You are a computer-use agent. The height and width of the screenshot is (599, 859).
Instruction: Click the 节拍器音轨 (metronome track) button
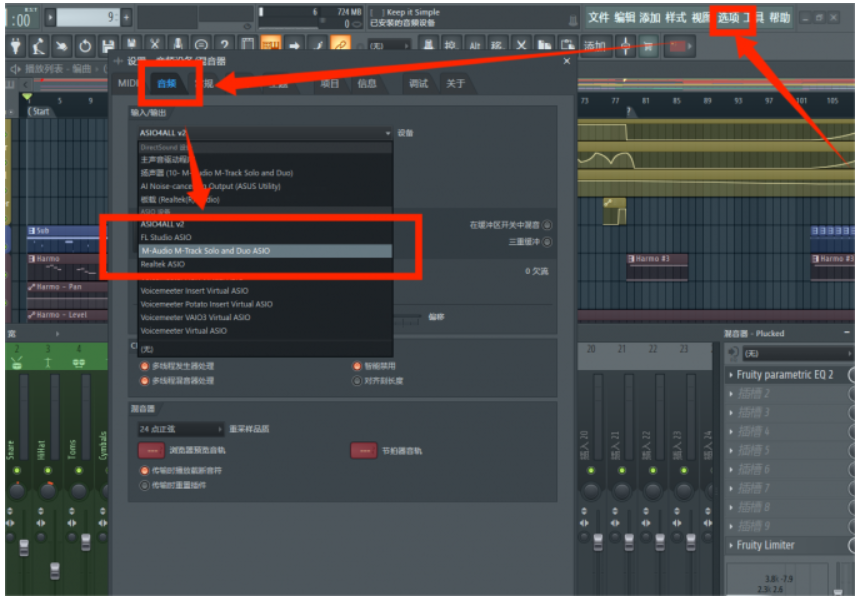point(363,451)
